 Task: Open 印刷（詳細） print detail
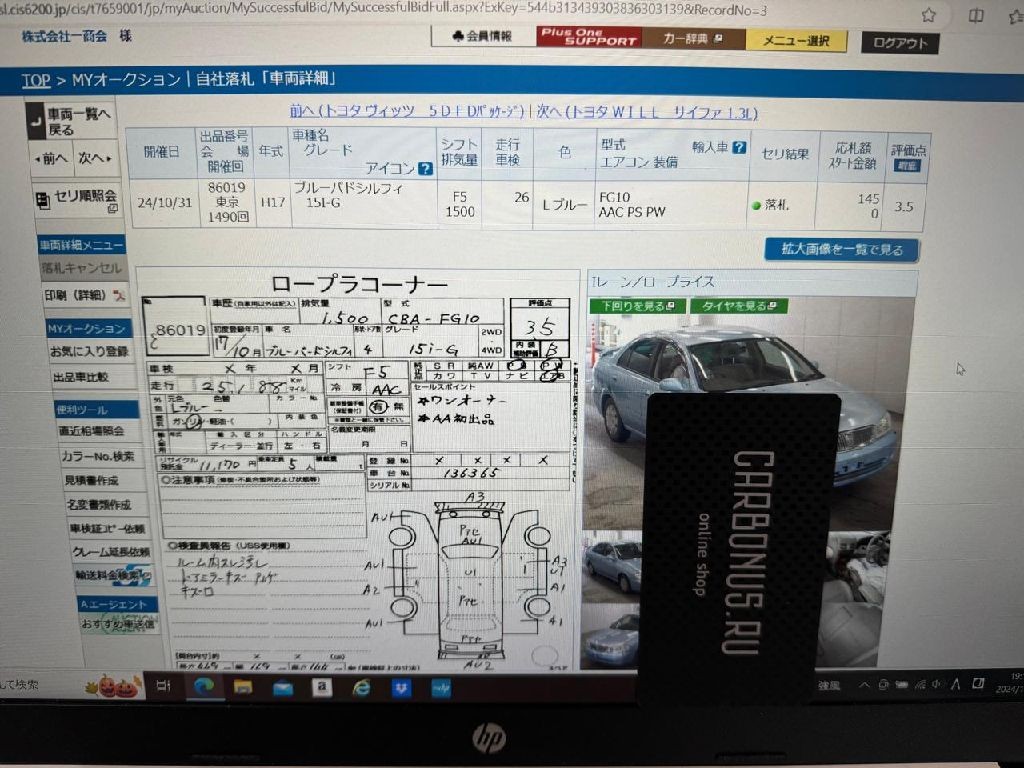pos(84,295)
